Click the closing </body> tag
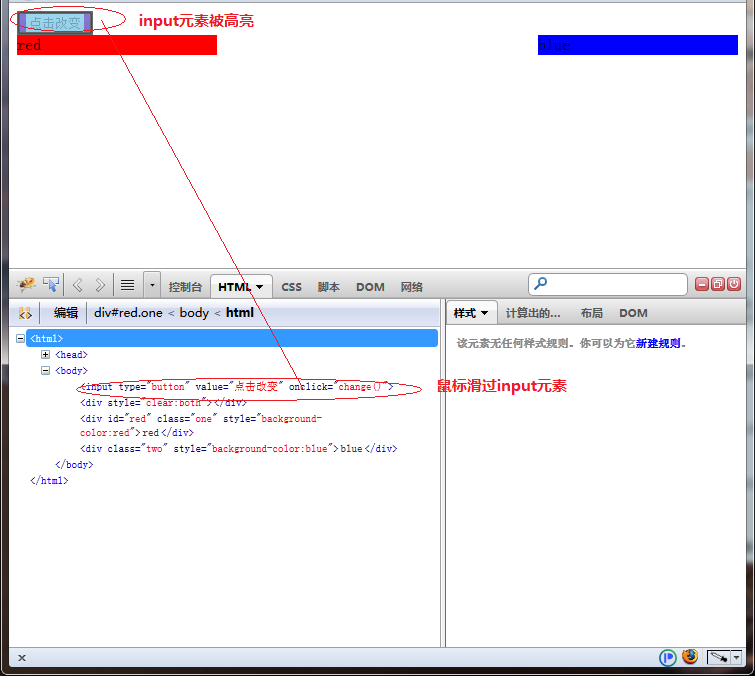 [x=74, y=465]
